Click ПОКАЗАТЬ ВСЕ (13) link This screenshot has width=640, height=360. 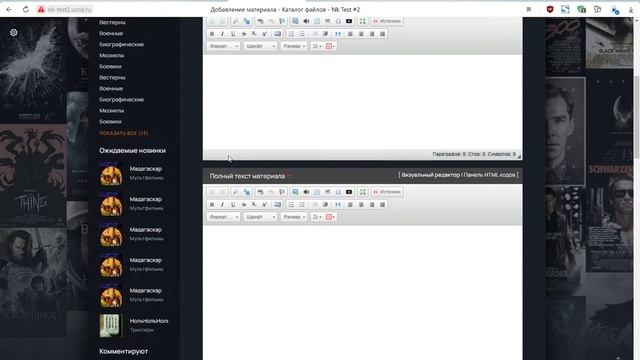click(x=124, y=133)
